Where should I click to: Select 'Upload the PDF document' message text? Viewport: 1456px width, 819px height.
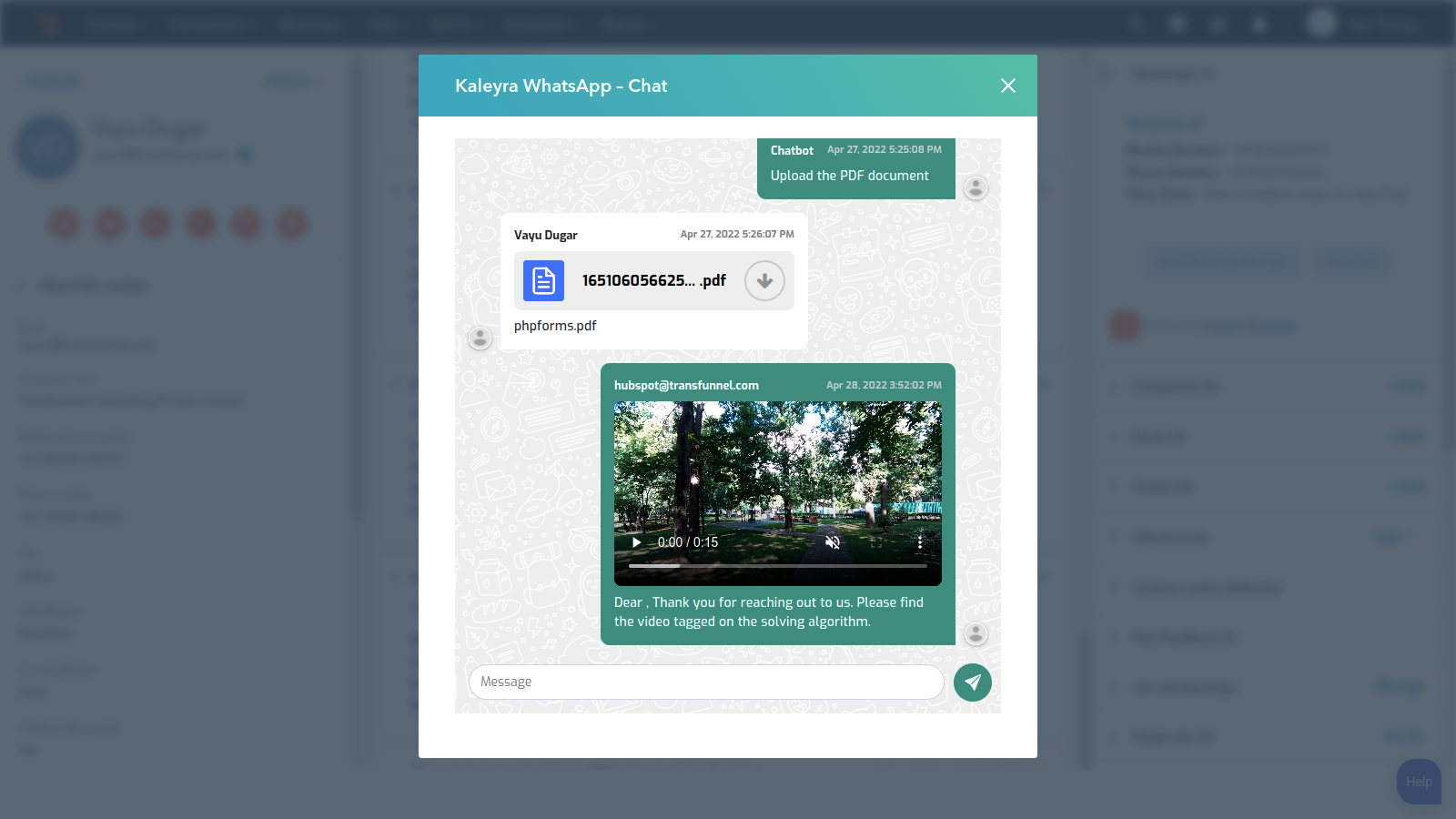click(850, 176)
